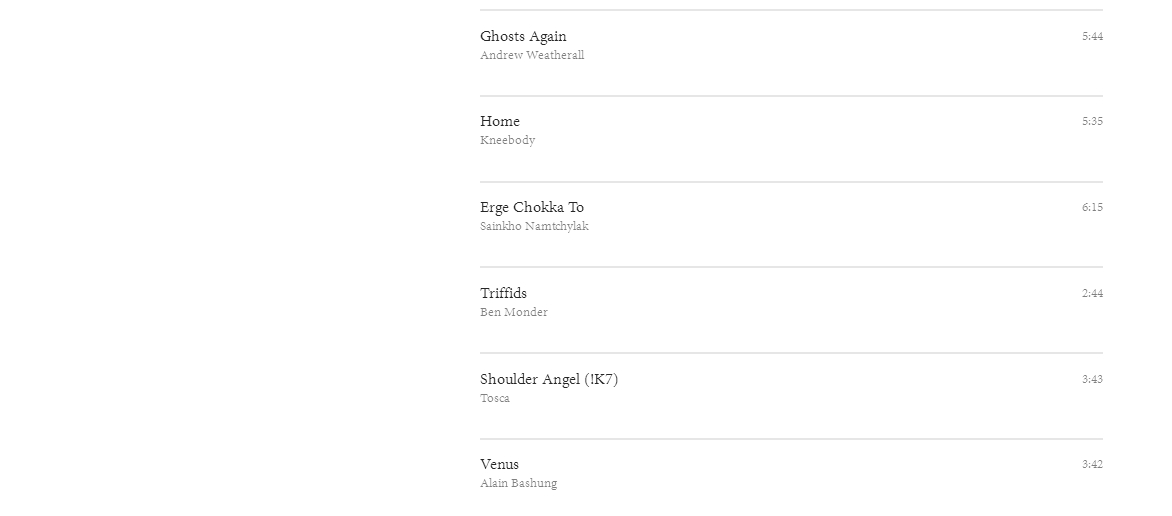Click the 5:44 duration of Ghosts Again
This screenshot has height=516, width=1172.
pyautogui.click(x=1091, y=37)
